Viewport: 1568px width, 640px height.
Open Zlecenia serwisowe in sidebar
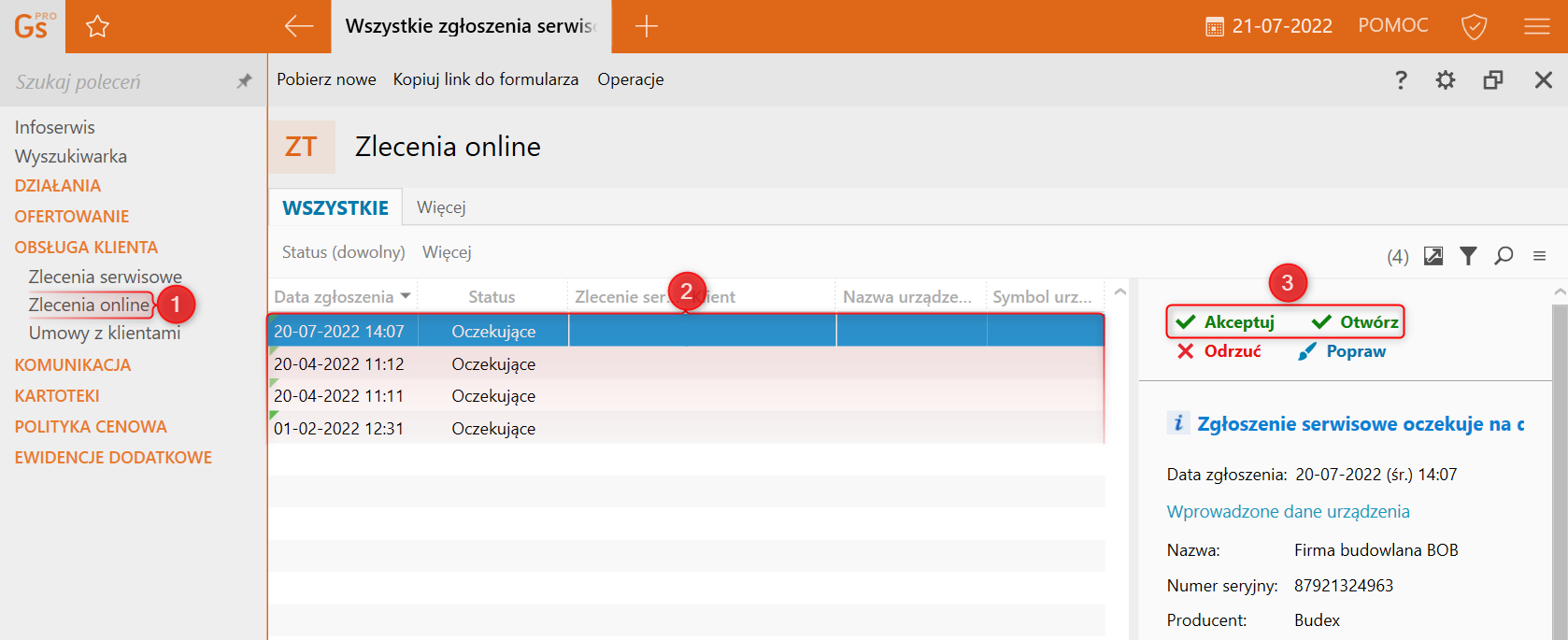pyautogui.click(x=106, y=277)
